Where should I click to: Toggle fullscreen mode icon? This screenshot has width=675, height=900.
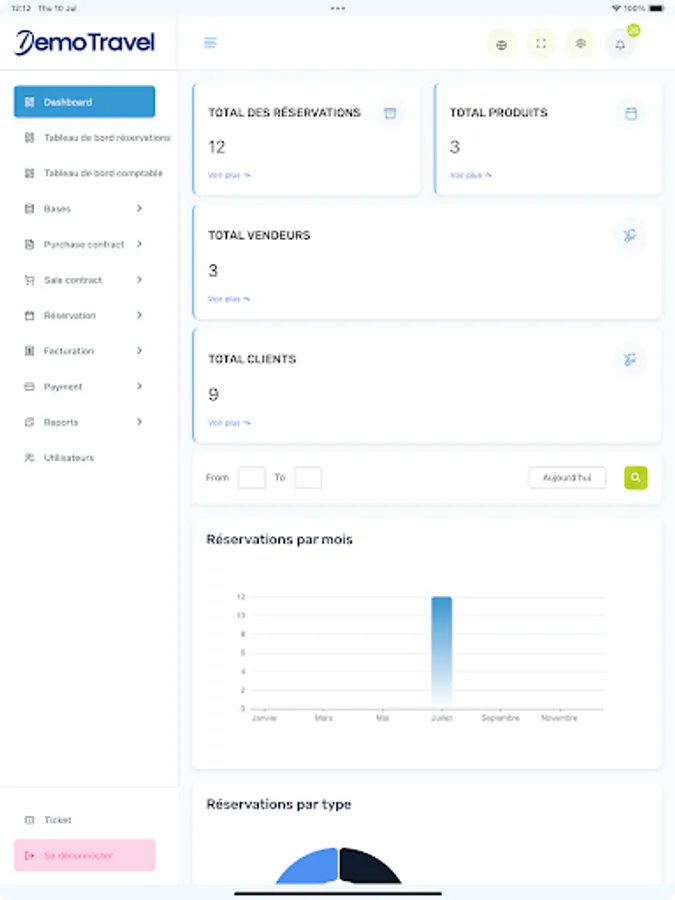(x=541, y=44)
